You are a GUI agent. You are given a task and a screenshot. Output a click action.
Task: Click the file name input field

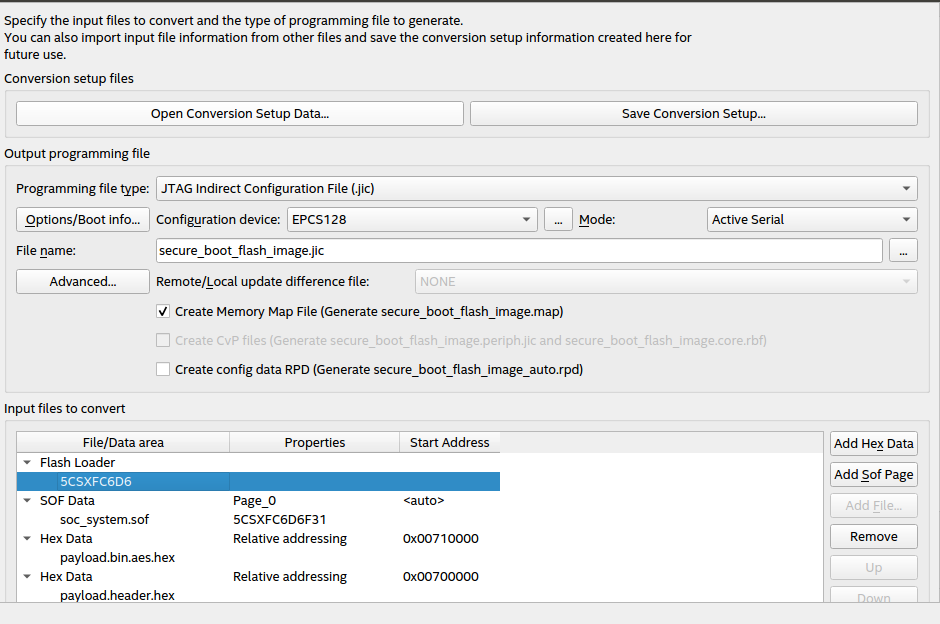[x=518, y=251]
